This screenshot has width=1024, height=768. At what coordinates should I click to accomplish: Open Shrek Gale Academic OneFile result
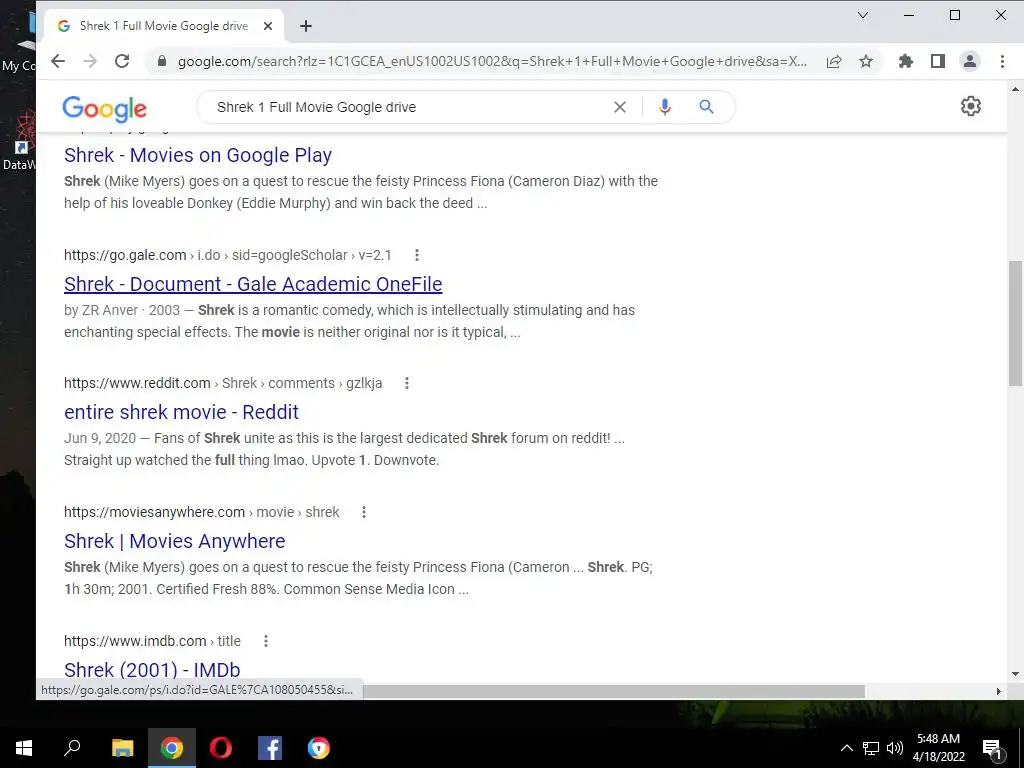[253, 284]
